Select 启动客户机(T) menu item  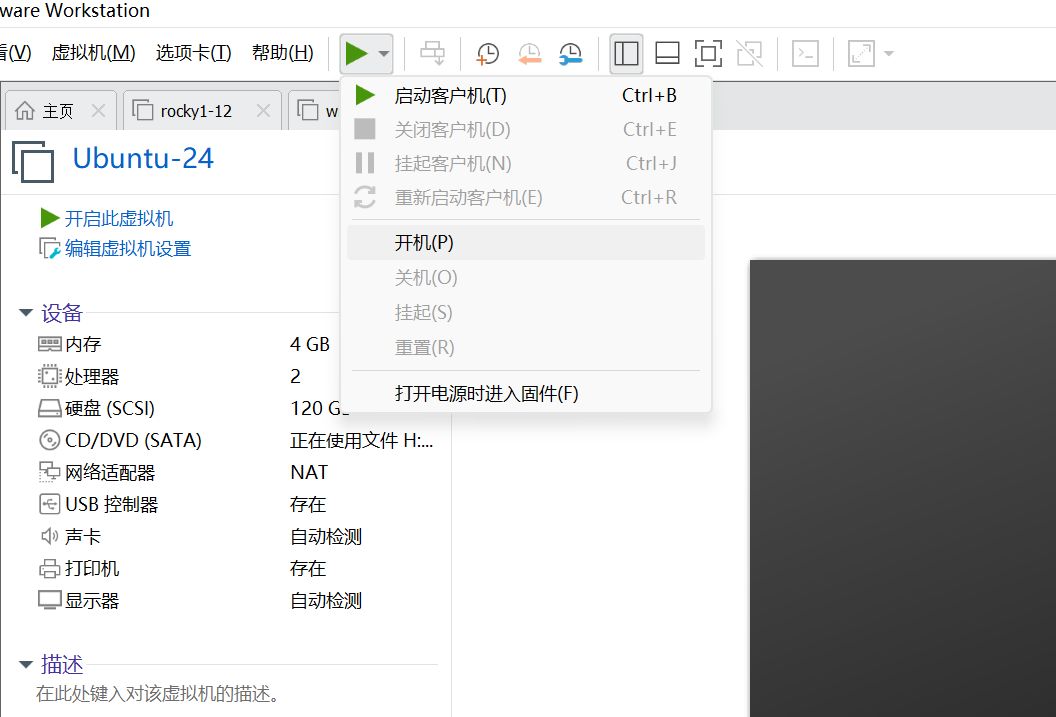(x=525, y=96)
